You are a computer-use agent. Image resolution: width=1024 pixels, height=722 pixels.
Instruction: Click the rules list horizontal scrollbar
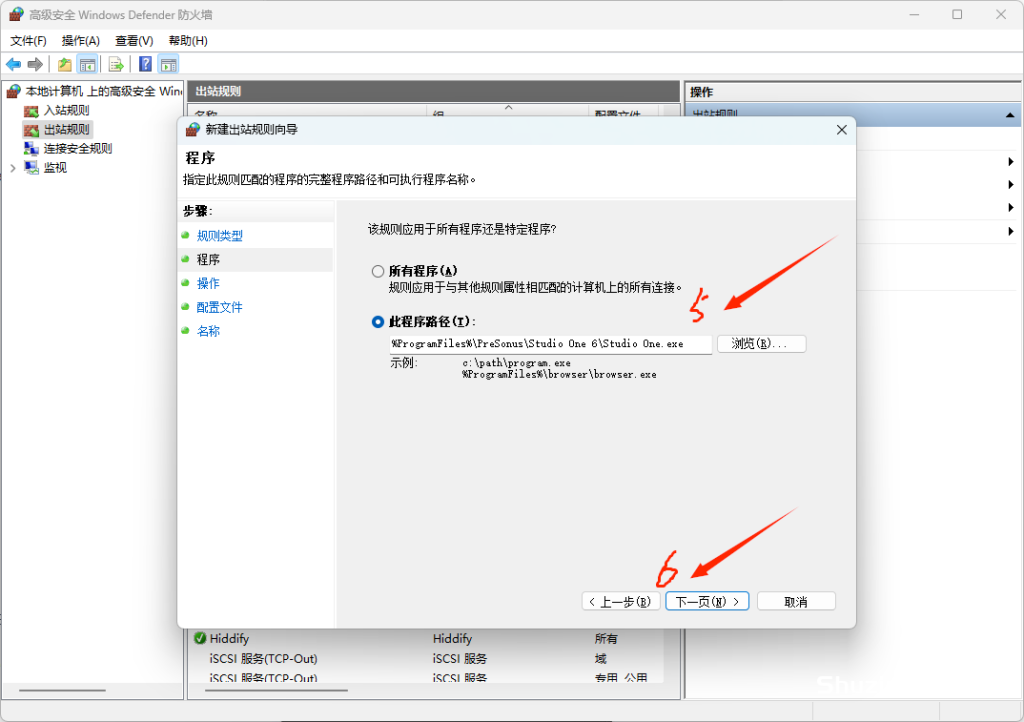(276, 690)
